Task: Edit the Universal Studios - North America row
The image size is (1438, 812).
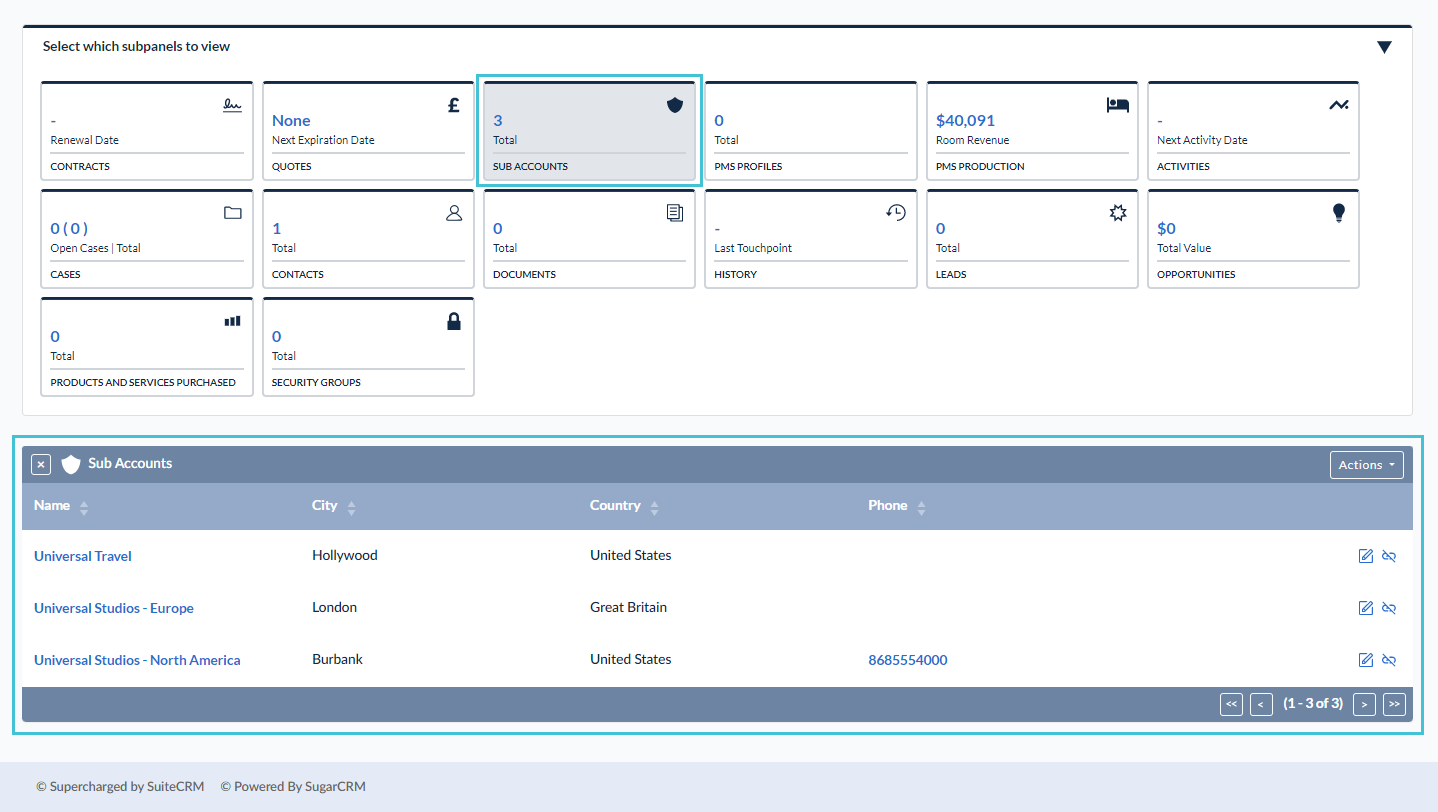Action: [1366, 660]
